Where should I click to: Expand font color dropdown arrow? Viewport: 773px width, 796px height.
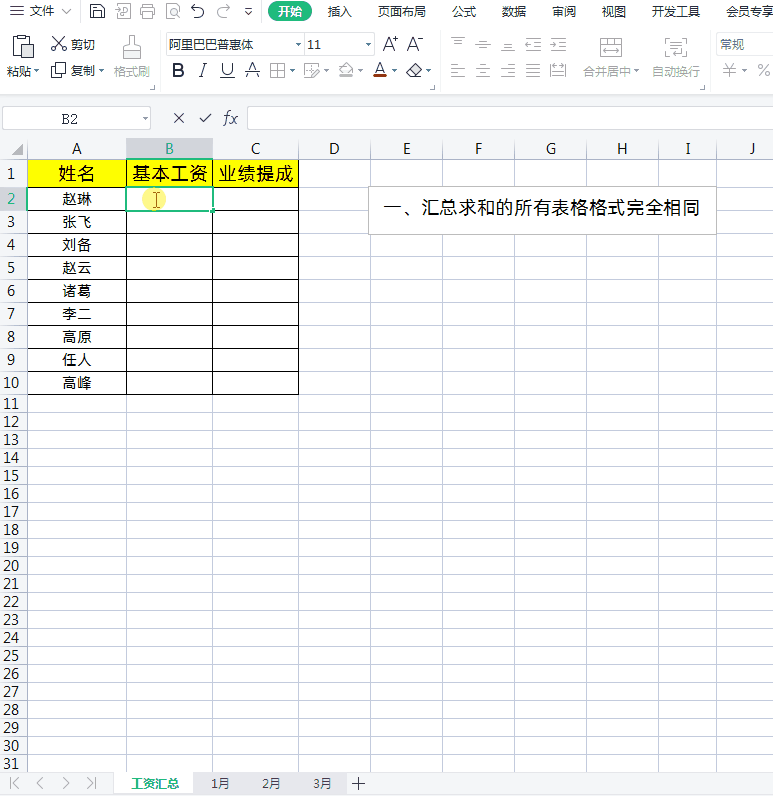pos(394,71)
